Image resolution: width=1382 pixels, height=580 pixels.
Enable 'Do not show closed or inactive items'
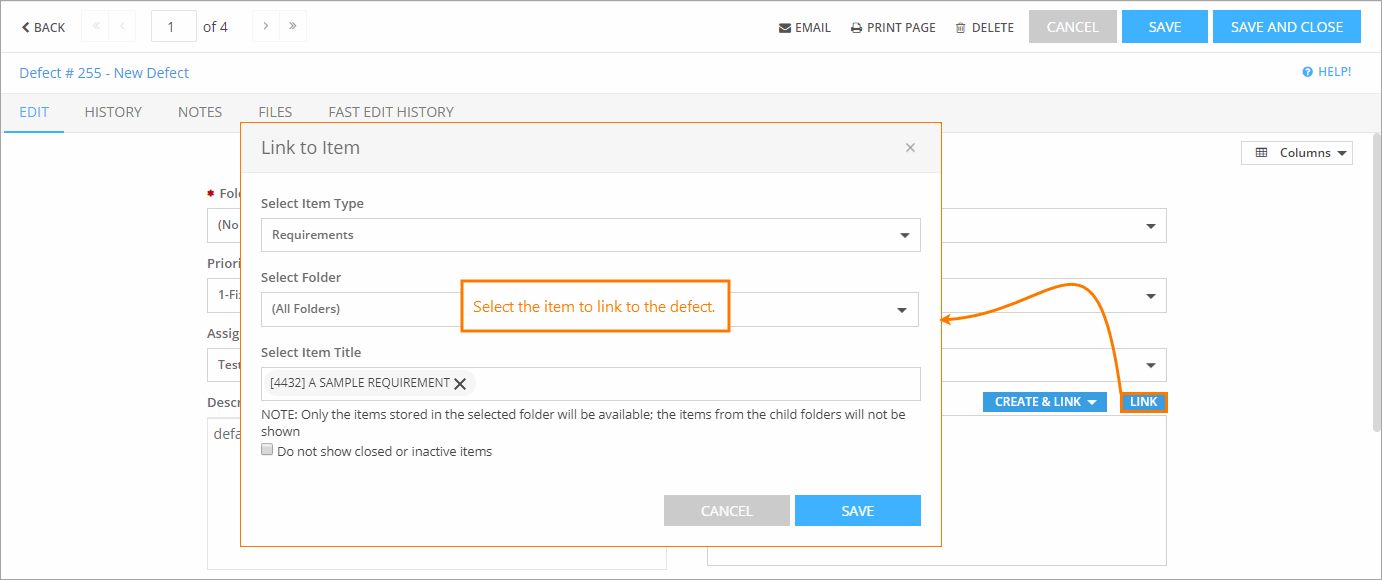pos(267,448)
